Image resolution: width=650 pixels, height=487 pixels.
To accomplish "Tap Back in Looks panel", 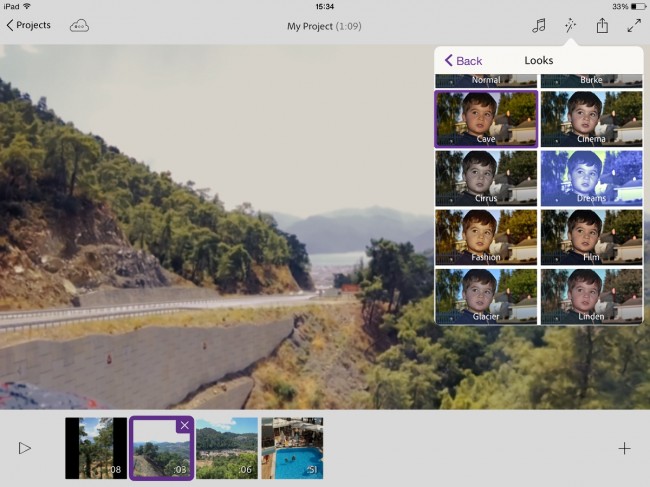I will click(x=463, y=61).
